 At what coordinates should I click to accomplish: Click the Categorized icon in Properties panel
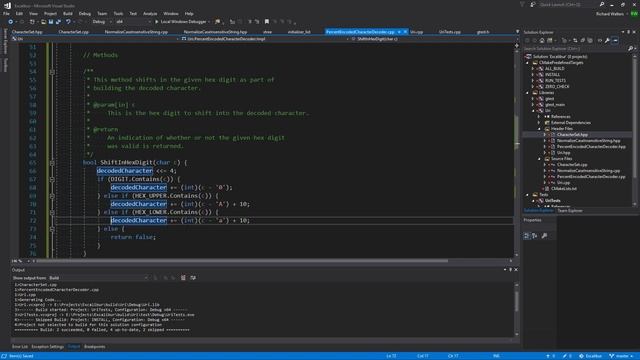tap(527, 236)
